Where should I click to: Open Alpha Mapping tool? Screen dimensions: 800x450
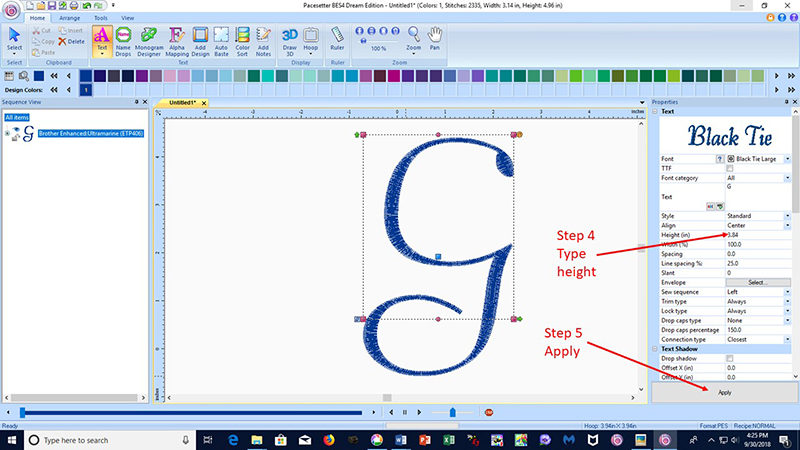176,41
